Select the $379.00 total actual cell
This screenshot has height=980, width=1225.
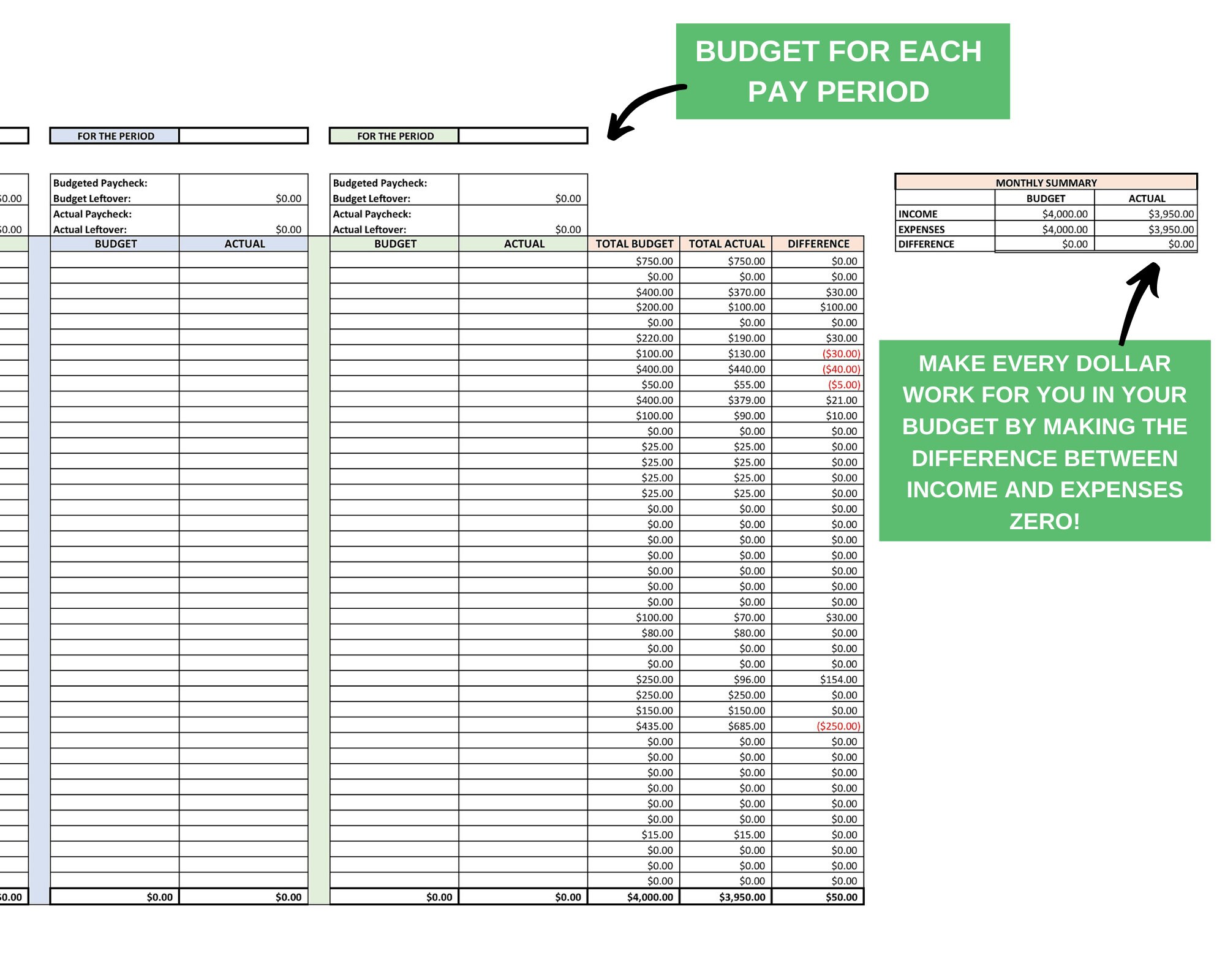point(726,400)
